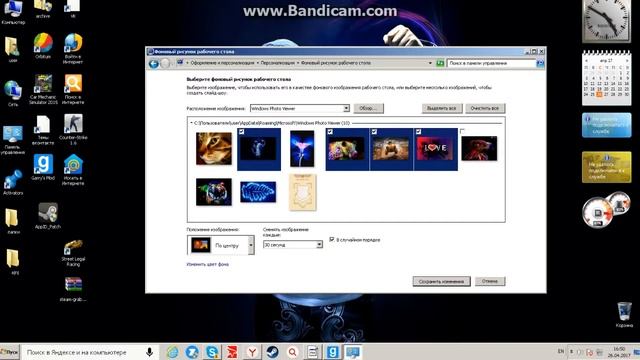Click the search magnifier in control panel search
Screen dimensions: 640x360
(540, 63)
